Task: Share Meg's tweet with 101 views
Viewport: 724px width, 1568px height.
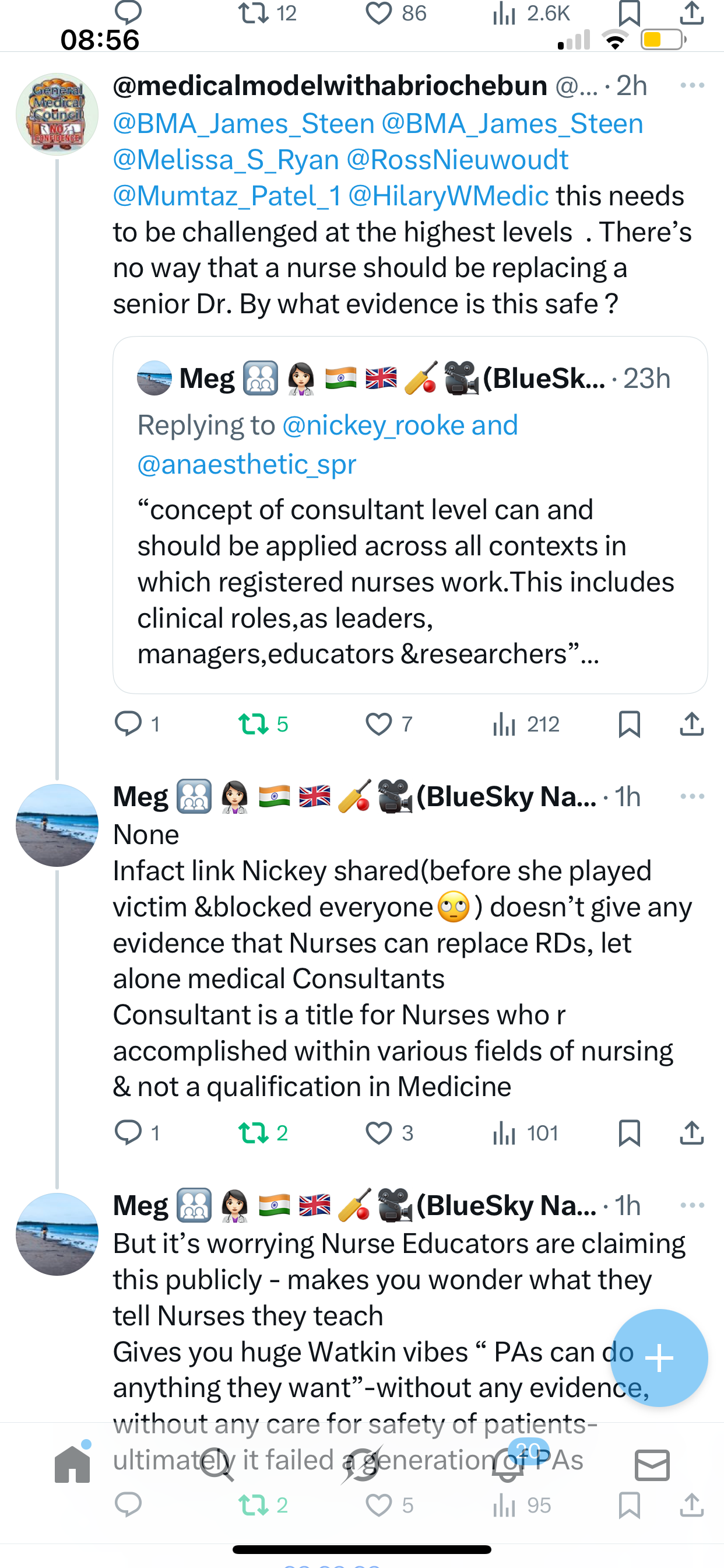Action: click(692, 1133)
